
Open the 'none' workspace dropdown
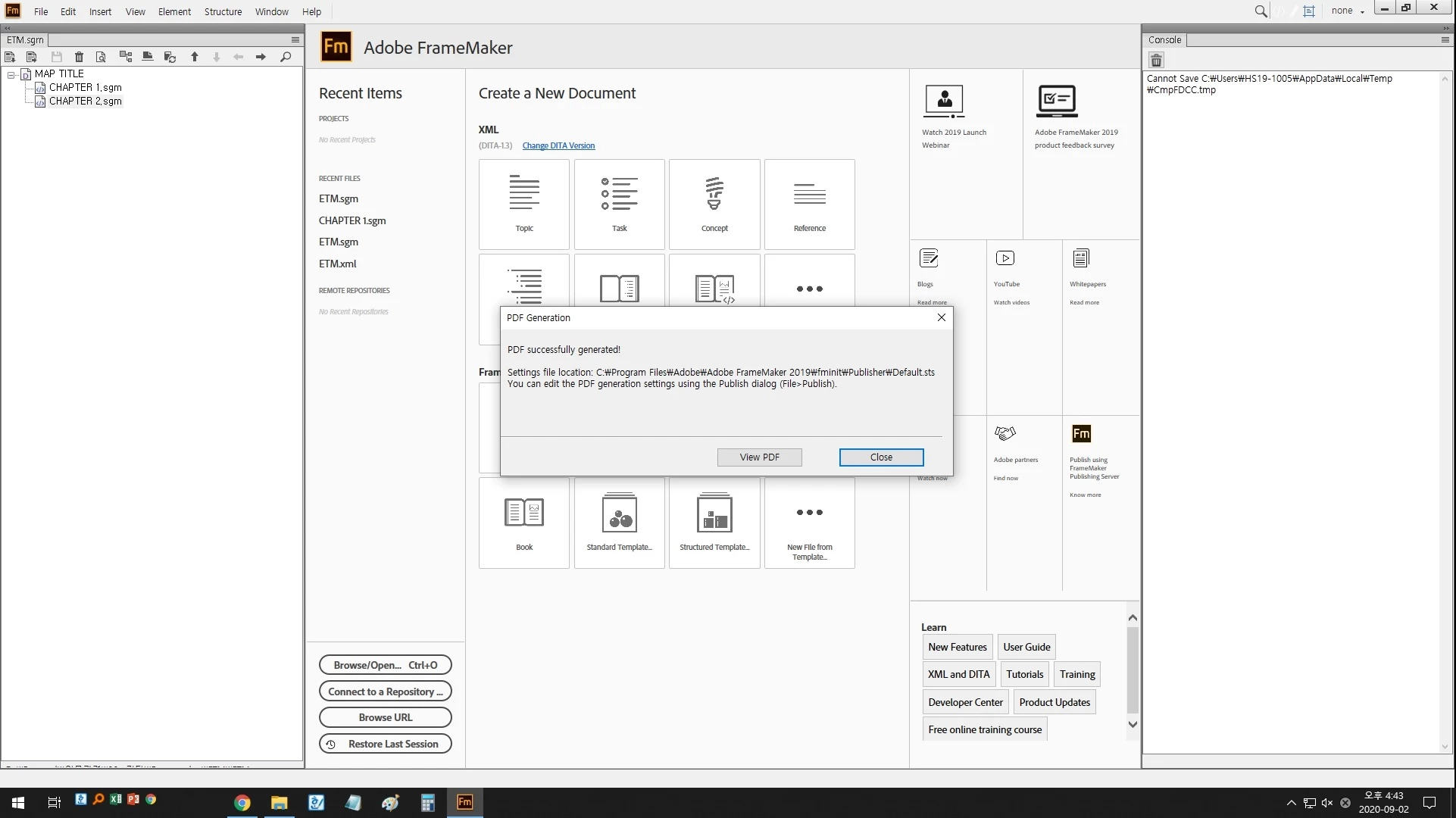pyautogui.click(x=1348, y=11)
